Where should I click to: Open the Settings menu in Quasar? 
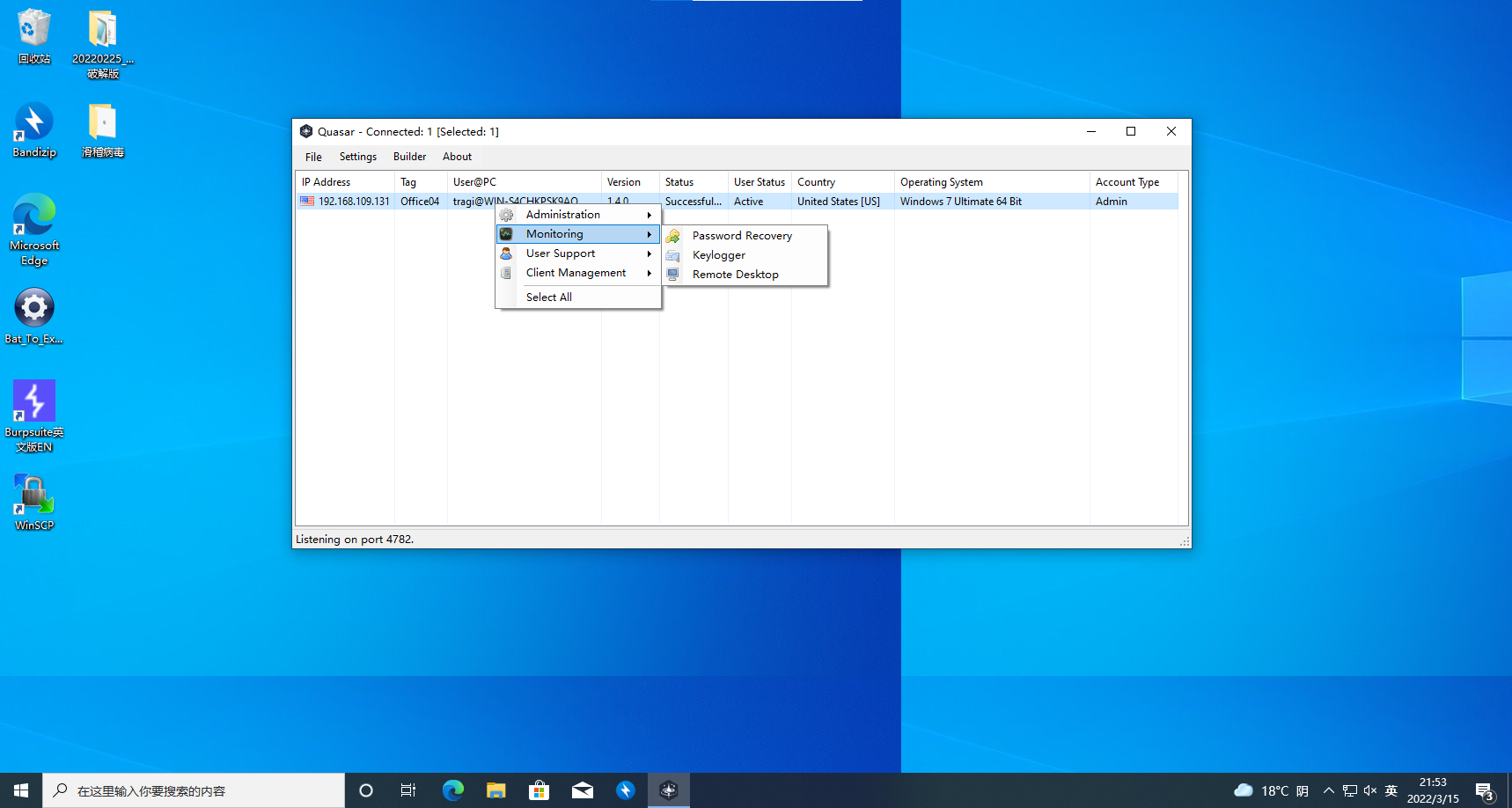coord(357,157)
